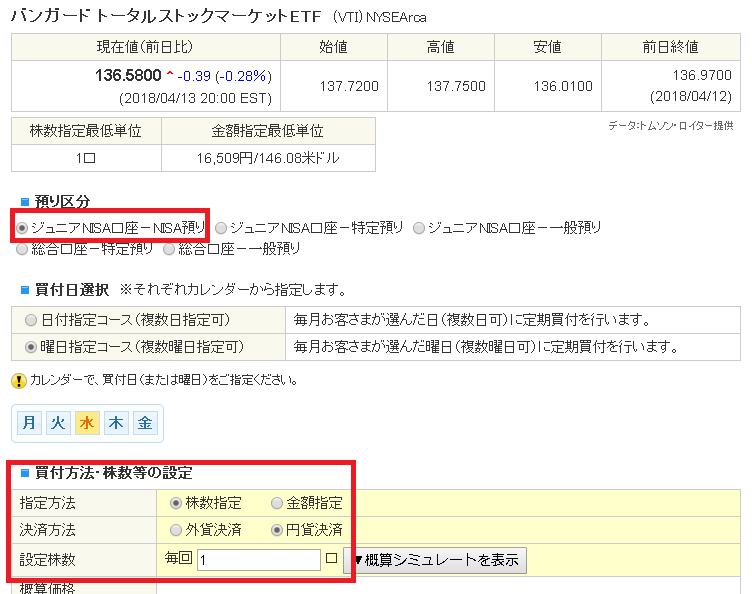
Task: Select ジュニアNISA口座－NISA預り radio option
Action: pyautogui.click(x=22, y=228)
